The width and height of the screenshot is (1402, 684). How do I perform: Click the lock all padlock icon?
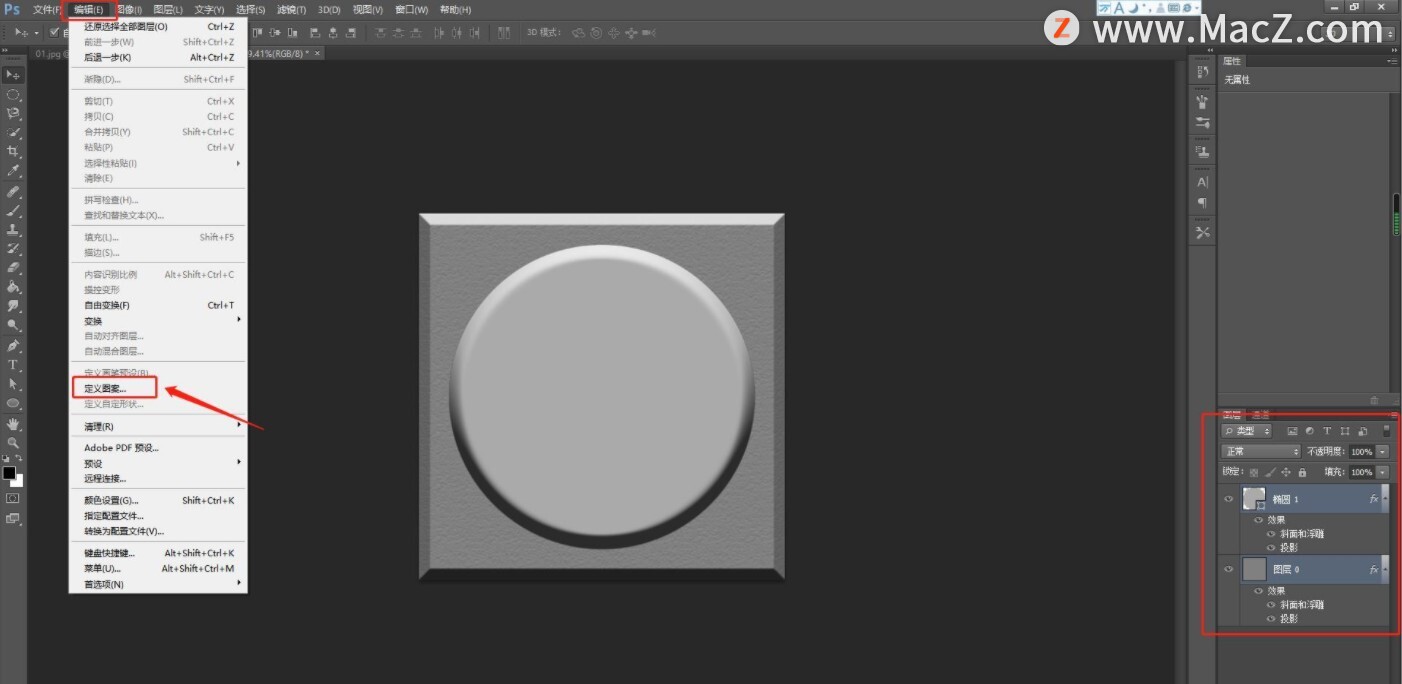pyautogui.click(x=1302, y=472)
